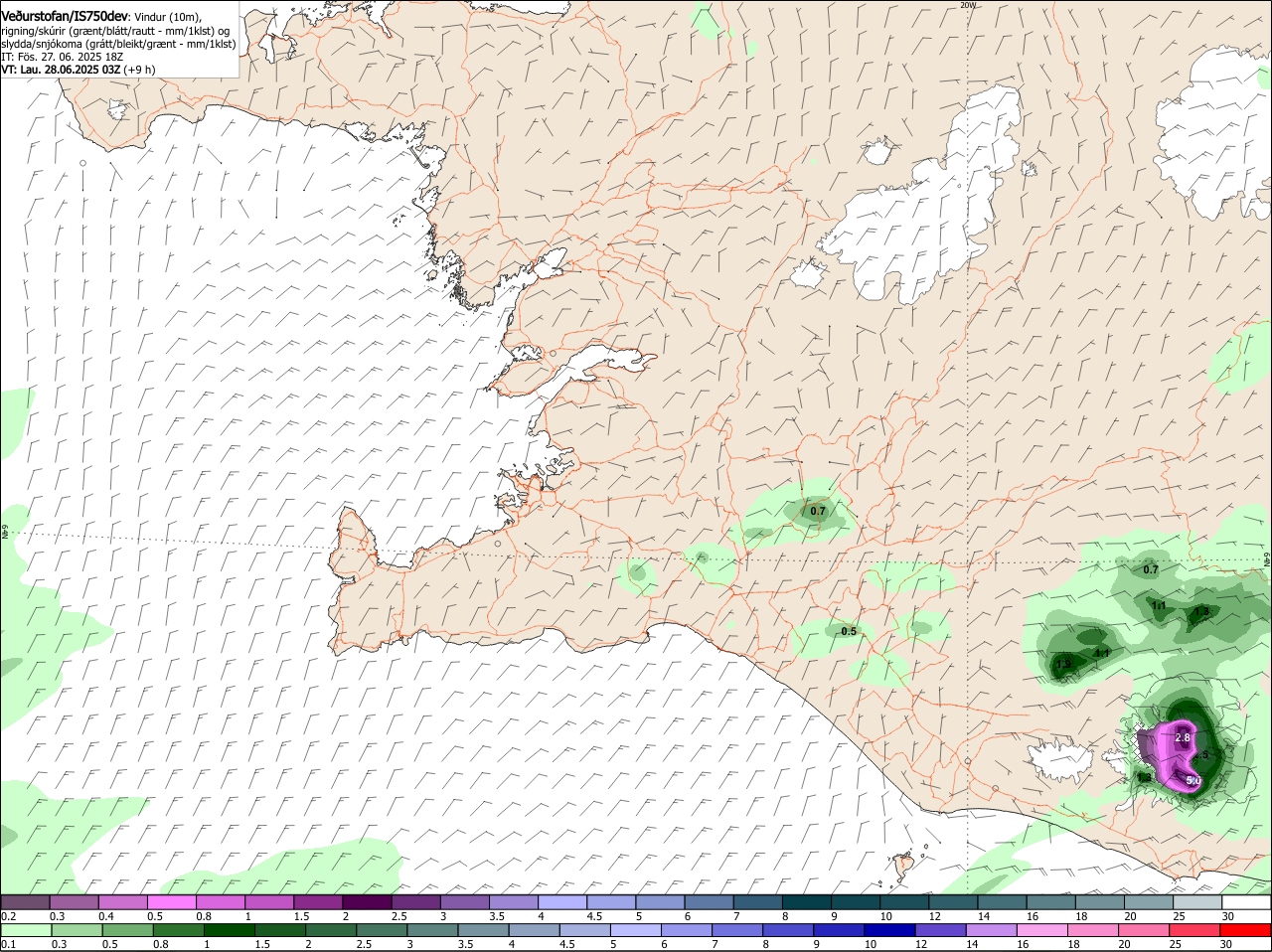Click the 20W longitude label
The height and width of the screenshot is (952, 1272).
click(x=968, y=5)
